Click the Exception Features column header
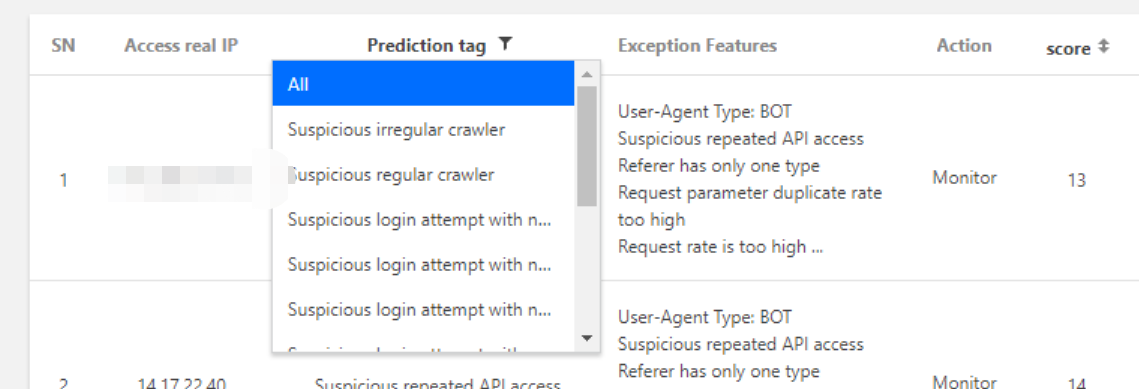1139x389 pixels. [x=697, y=46]
